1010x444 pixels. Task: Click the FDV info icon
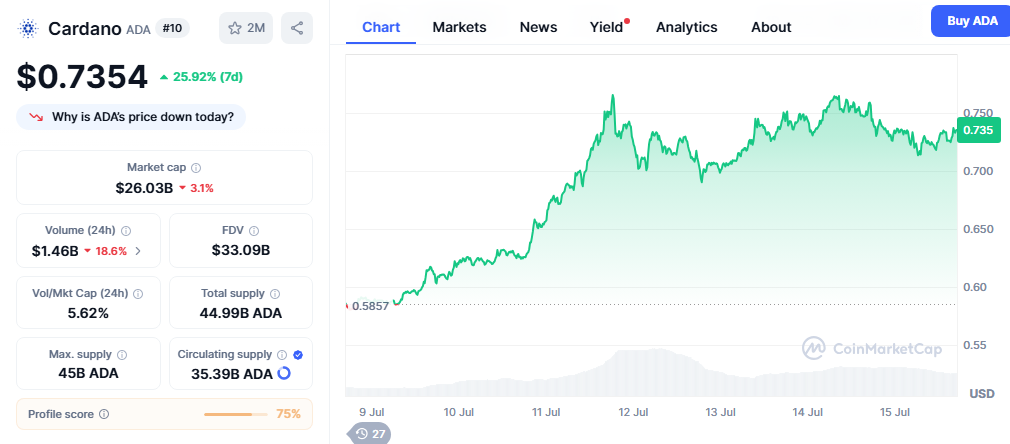[x=254, y=231]
